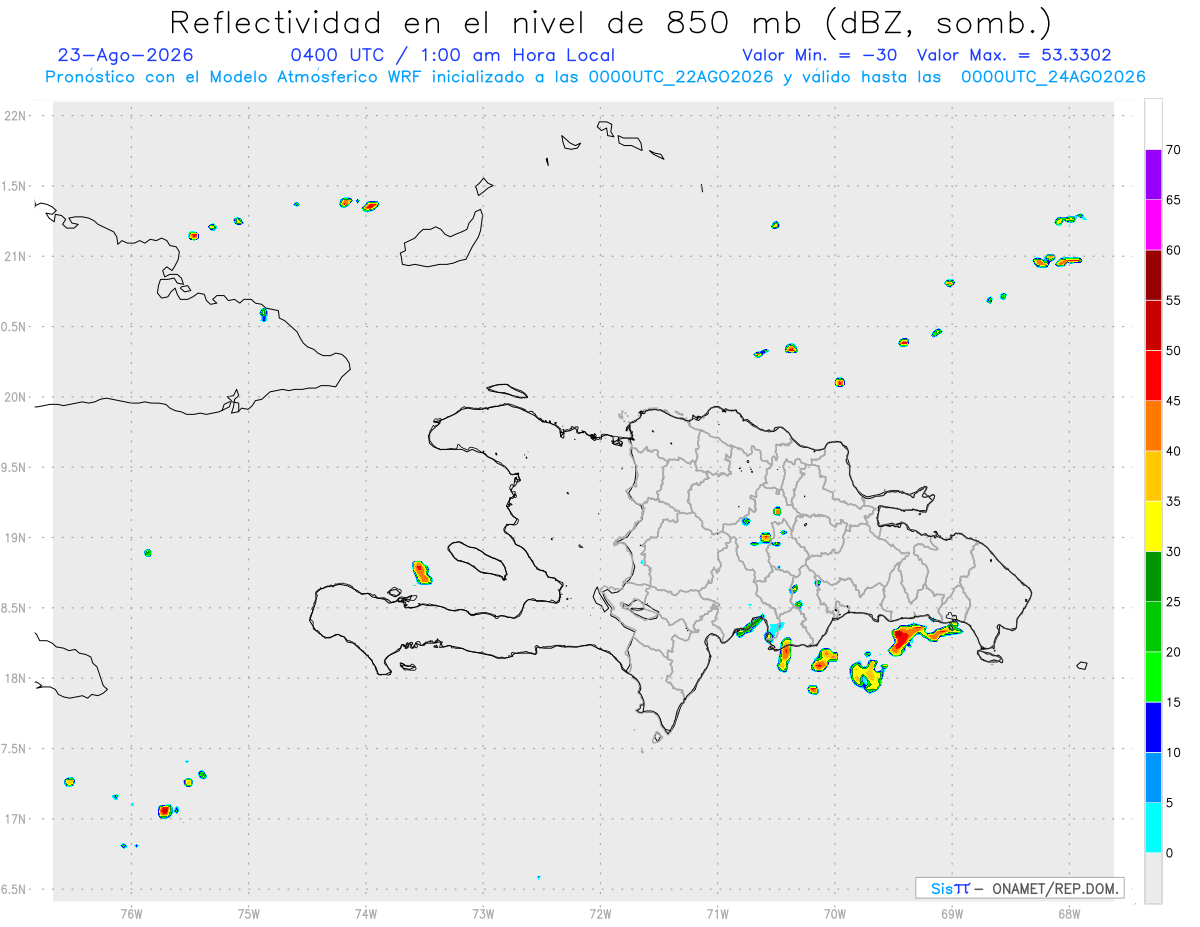Screen dimensions: 1200x927
Task: Click the 'Valor Max. = 53.3302' text
Action: [x=1014, y=55]
